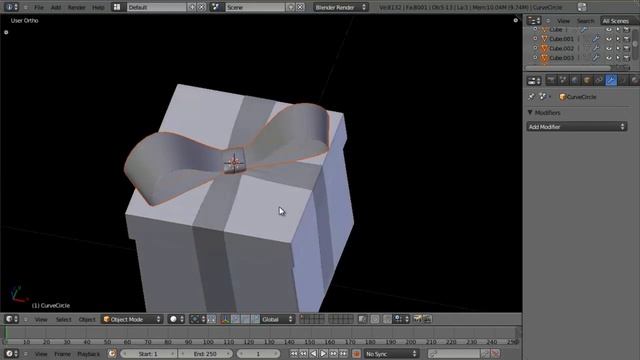Select Cube.001 in the outliner
Viewport: 640px width, 360px height.
click(561, 39)
